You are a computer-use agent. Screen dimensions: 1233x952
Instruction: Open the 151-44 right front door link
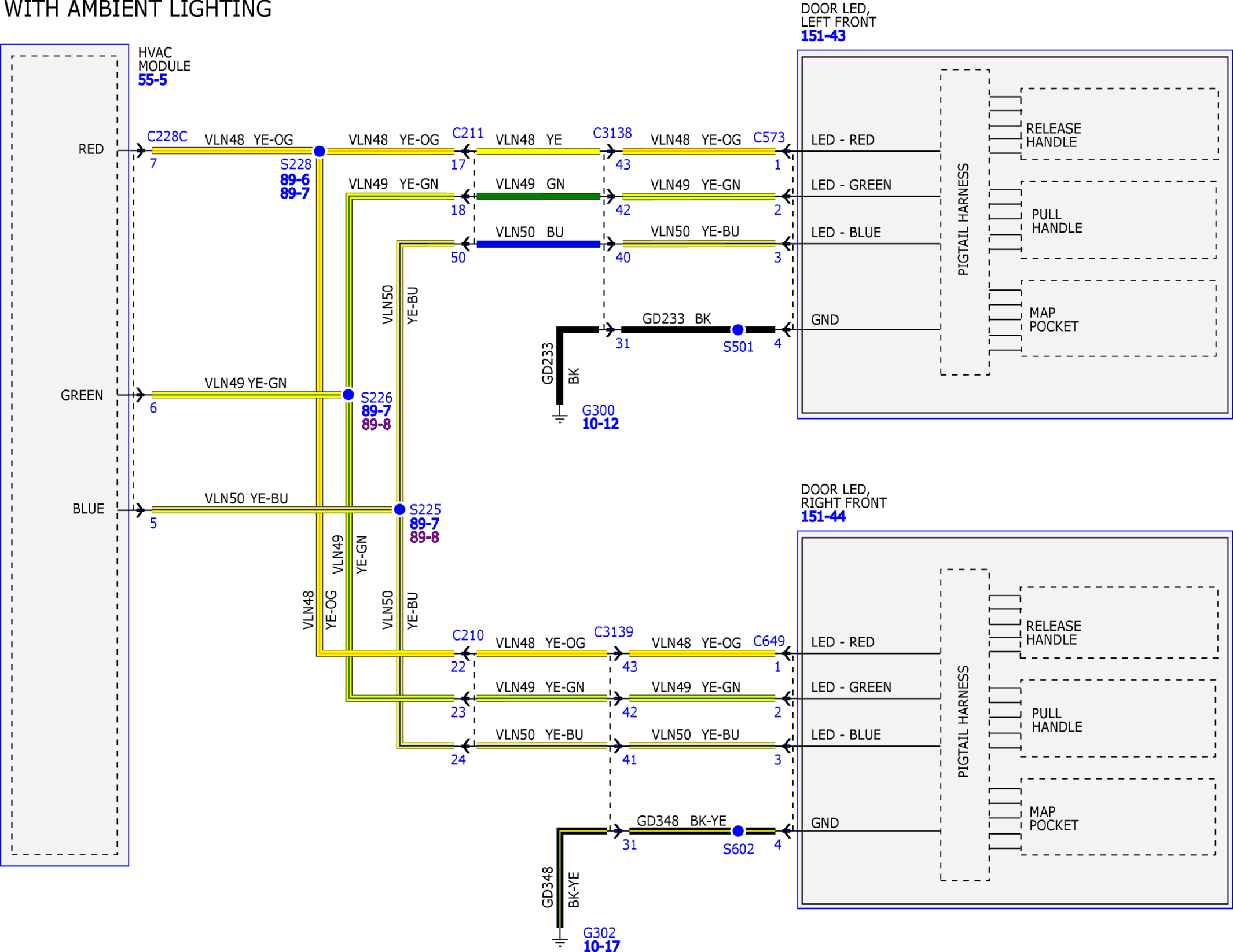[x=823, y=517]
